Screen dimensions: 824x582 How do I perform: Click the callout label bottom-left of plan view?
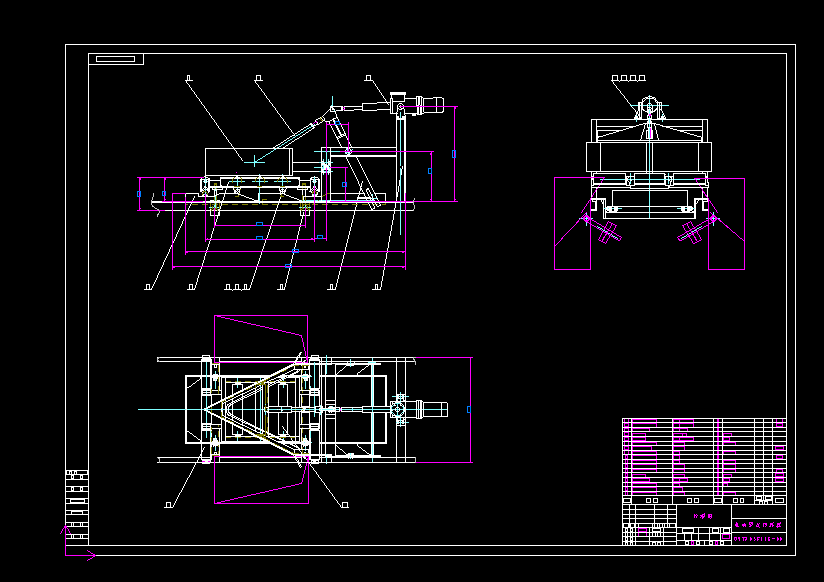click(x=169, y=505)
